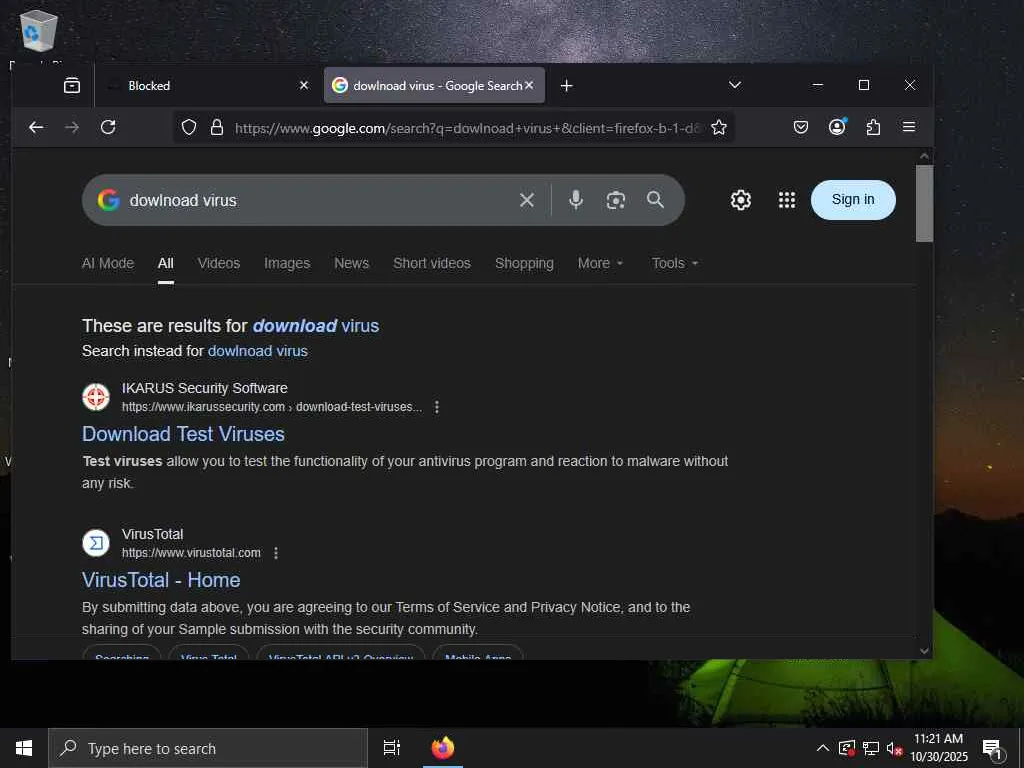Go forward to the next page
Viewport: 1024px width, 768px height.
pos(72,127)
